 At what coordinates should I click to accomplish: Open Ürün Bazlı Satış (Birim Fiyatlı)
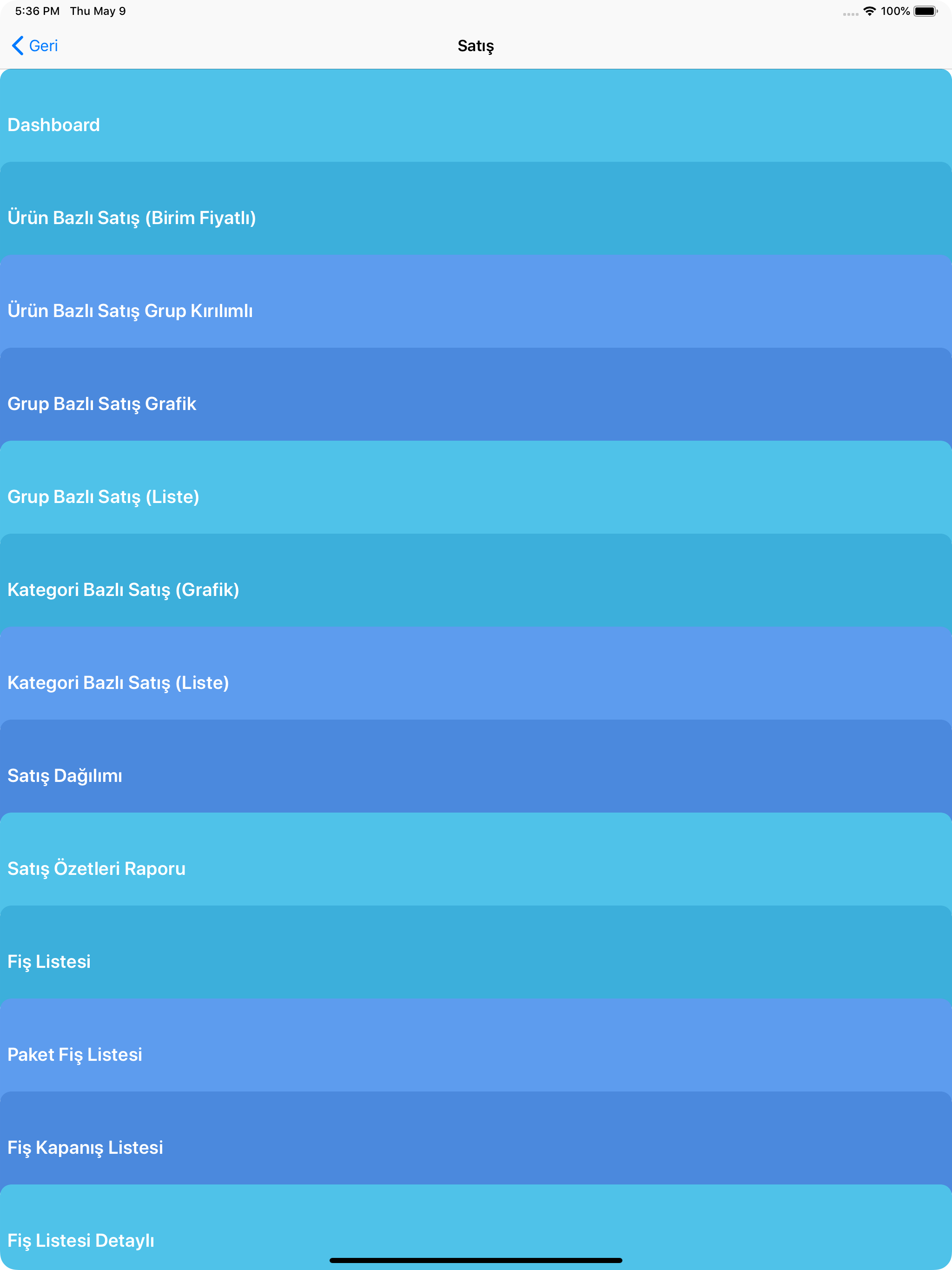(x=476, y=208)
